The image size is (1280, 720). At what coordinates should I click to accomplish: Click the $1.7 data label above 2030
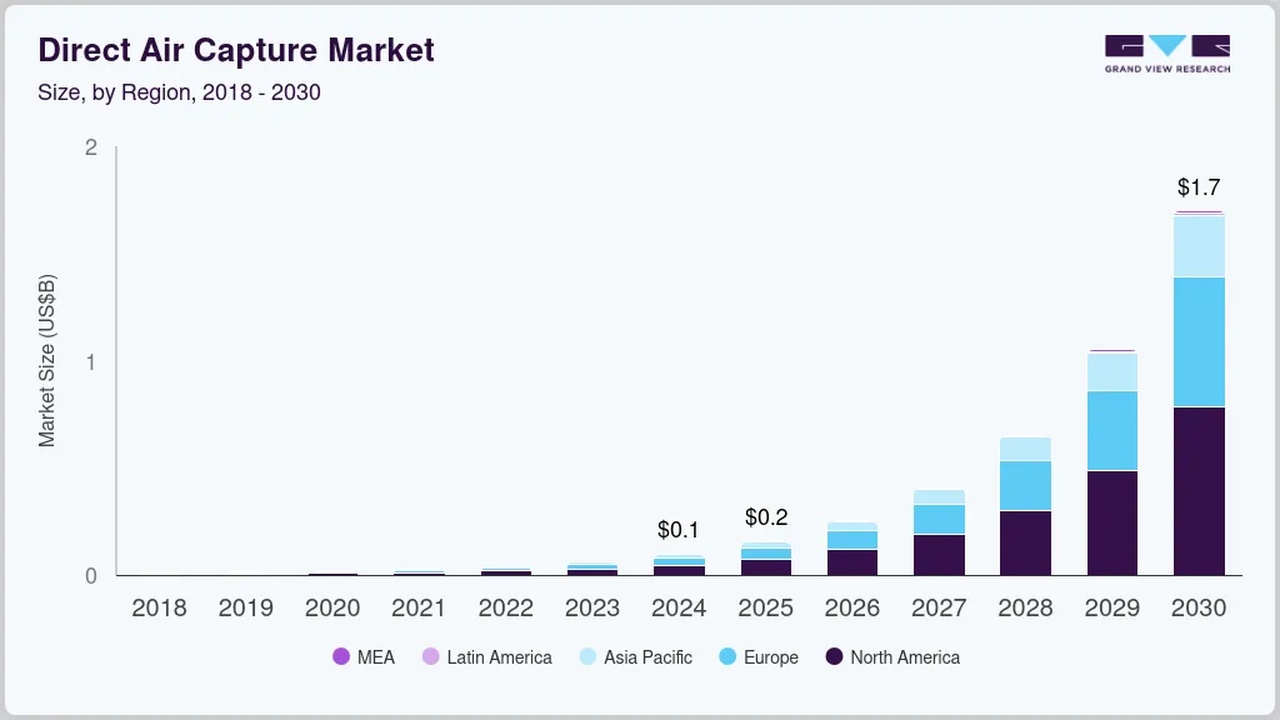point(1199,187)
